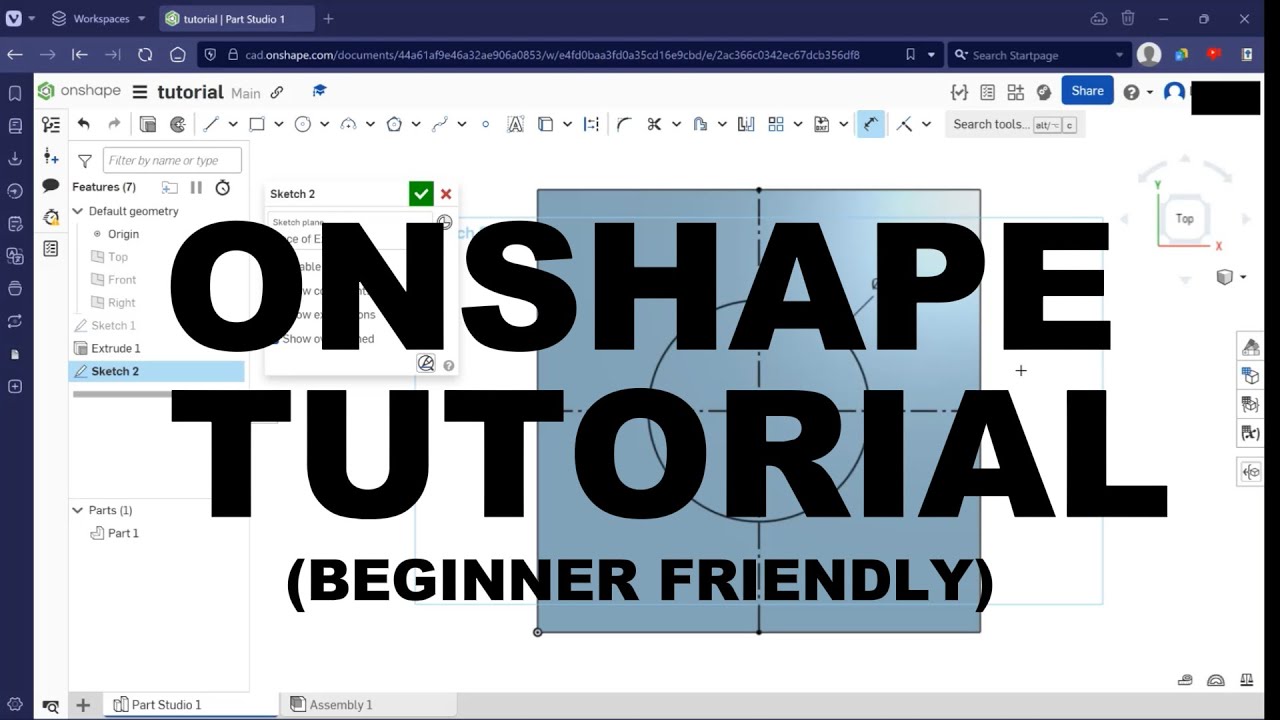Click the redo arrow in toolbar

pyautogui.click(x=114, y=124)
